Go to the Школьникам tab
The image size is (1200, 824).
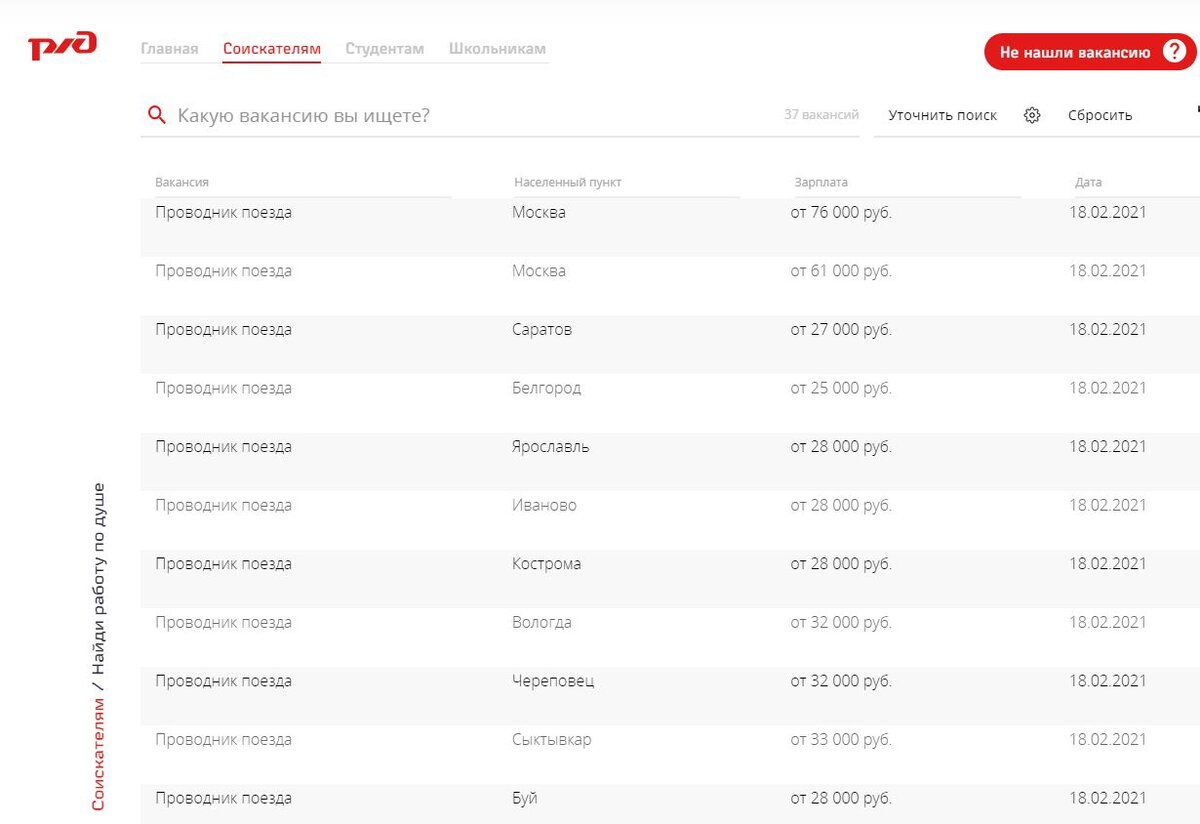point(497,48)
